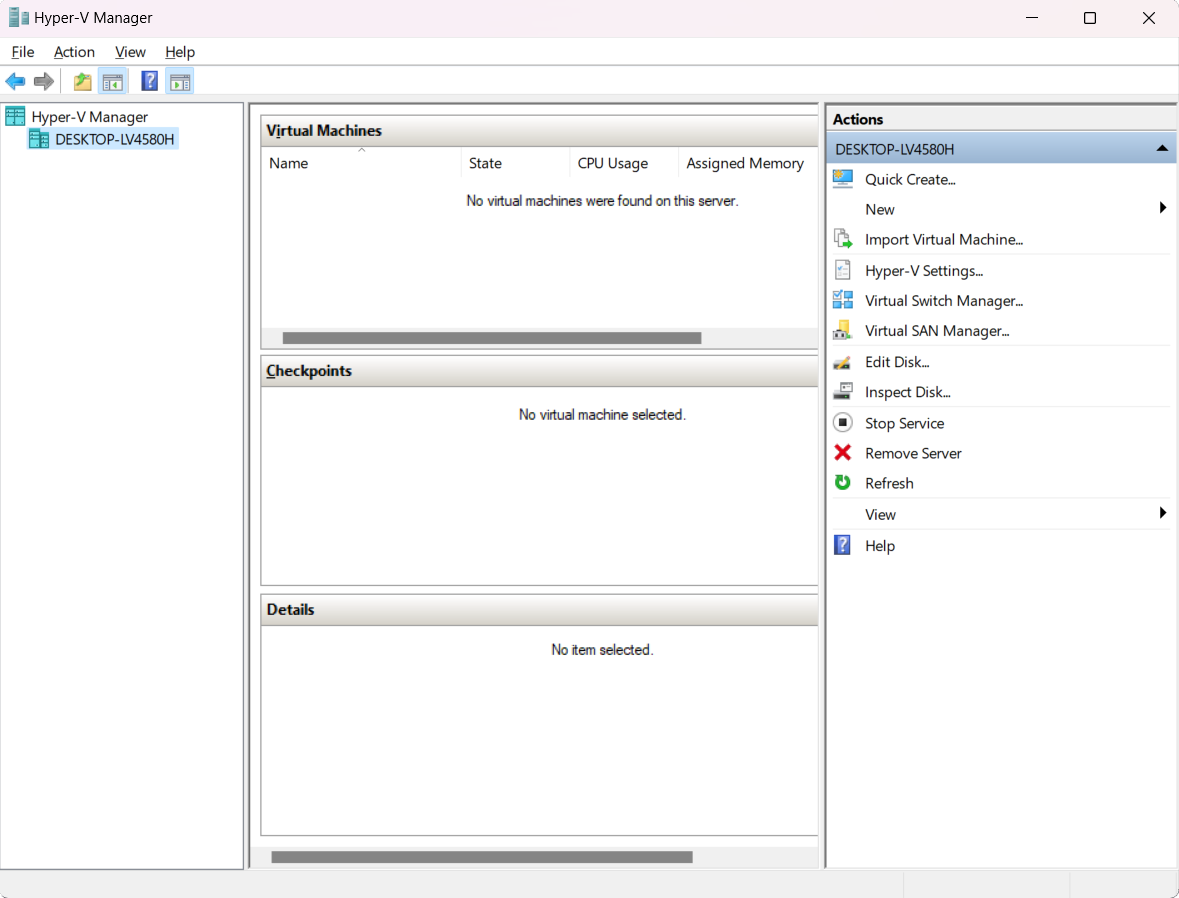Image resolution: width=1179 pixels, height=898 pixels.
Task: Remove the DESKTOP-LV4580H server
Action: click(x=912, y=453)
